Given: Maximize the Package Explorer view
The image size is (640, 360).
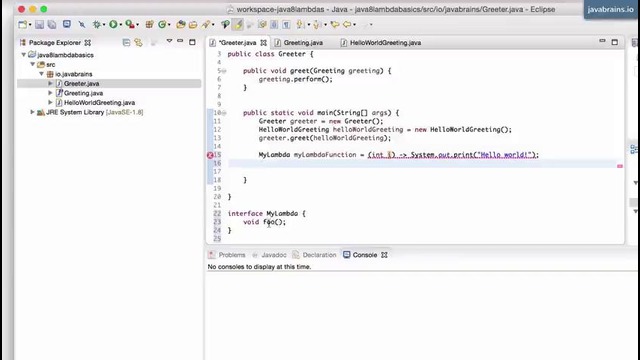Looking at the screenshot, I should click(192, 42).
